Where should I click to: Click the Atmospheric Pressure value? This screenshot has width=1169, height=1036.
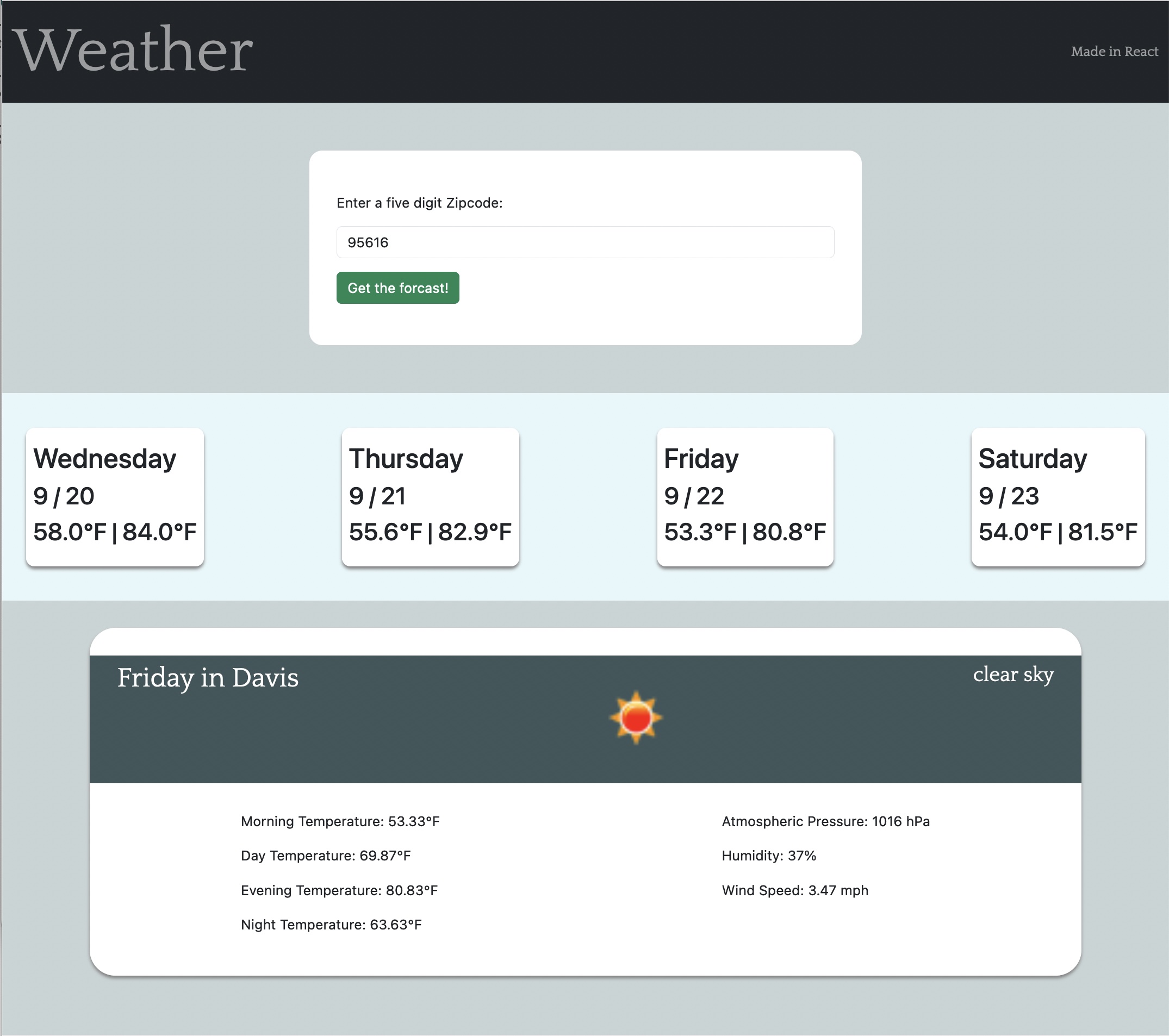point(825,821)
